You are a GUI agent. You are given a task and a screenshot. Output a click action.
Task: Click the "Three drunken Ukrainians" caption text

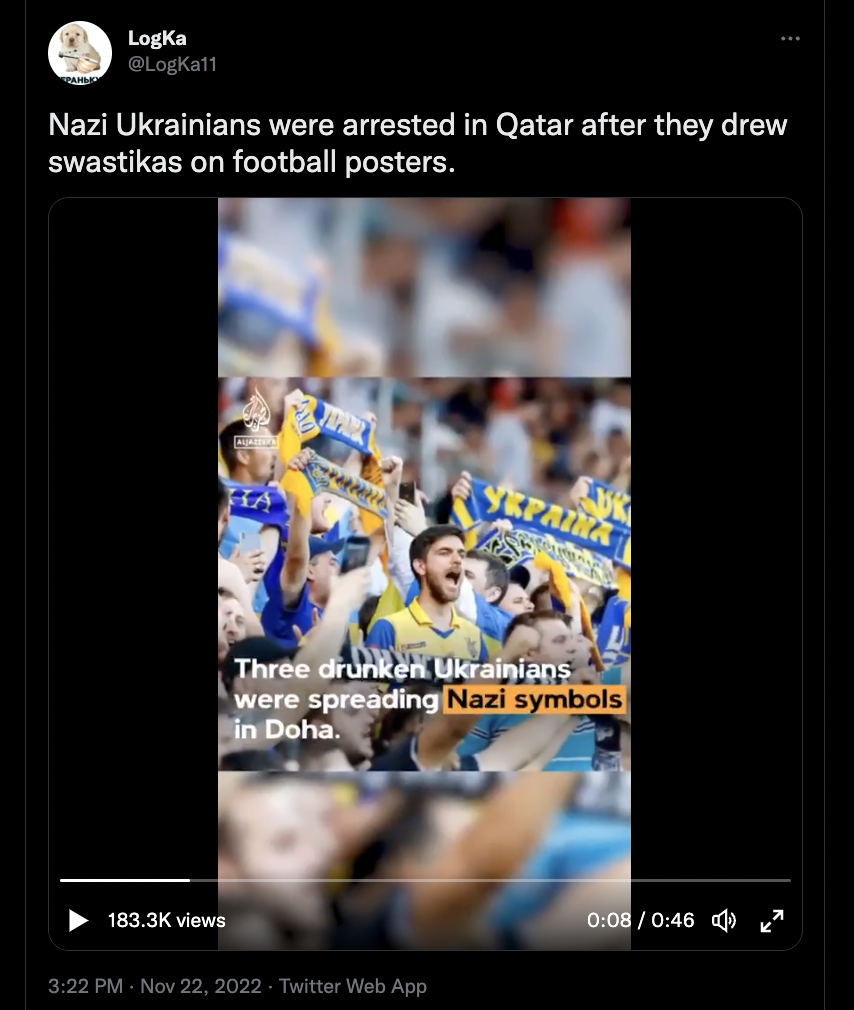pyautogui.click(x=403, y=669)
